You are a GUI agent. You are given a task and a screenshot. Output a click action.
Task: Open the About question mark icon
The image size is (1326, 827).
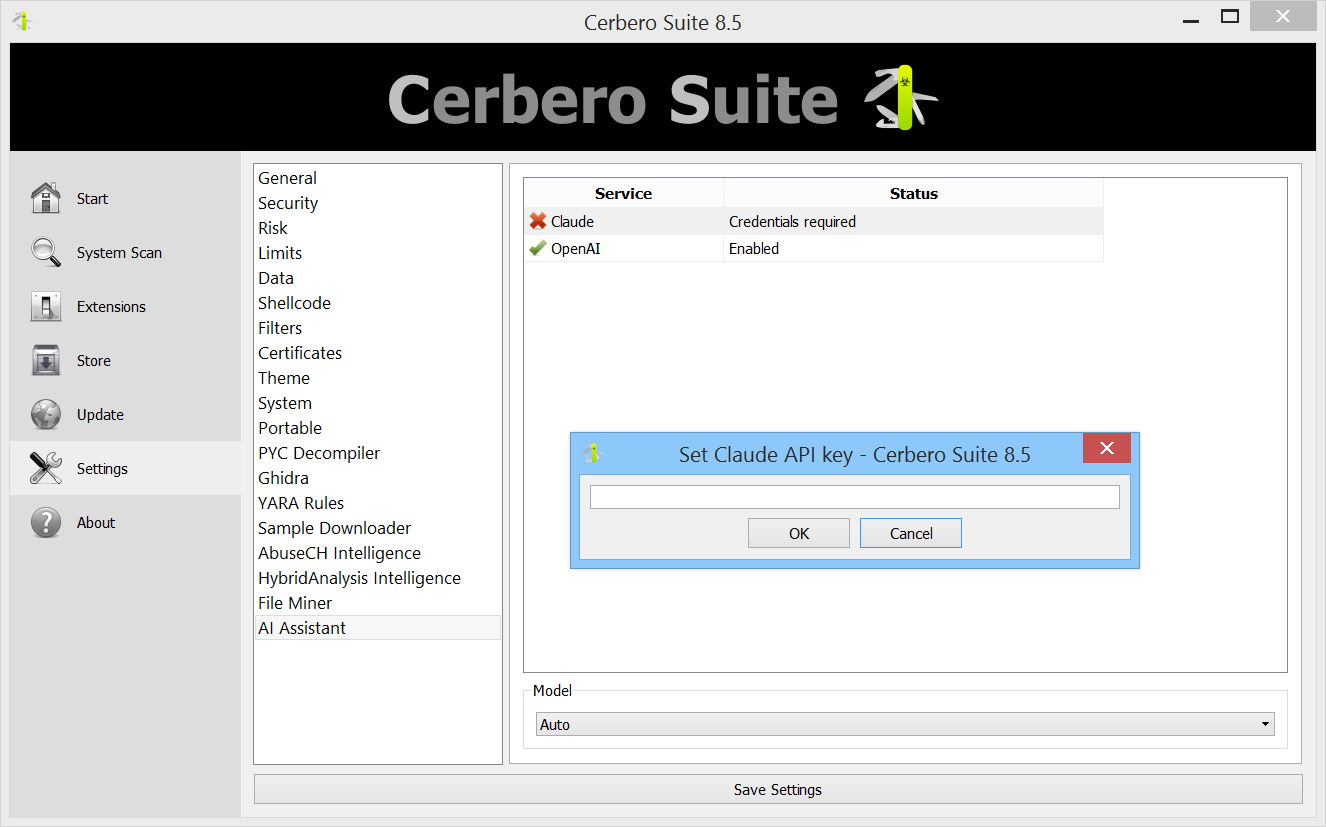point(46,522)
